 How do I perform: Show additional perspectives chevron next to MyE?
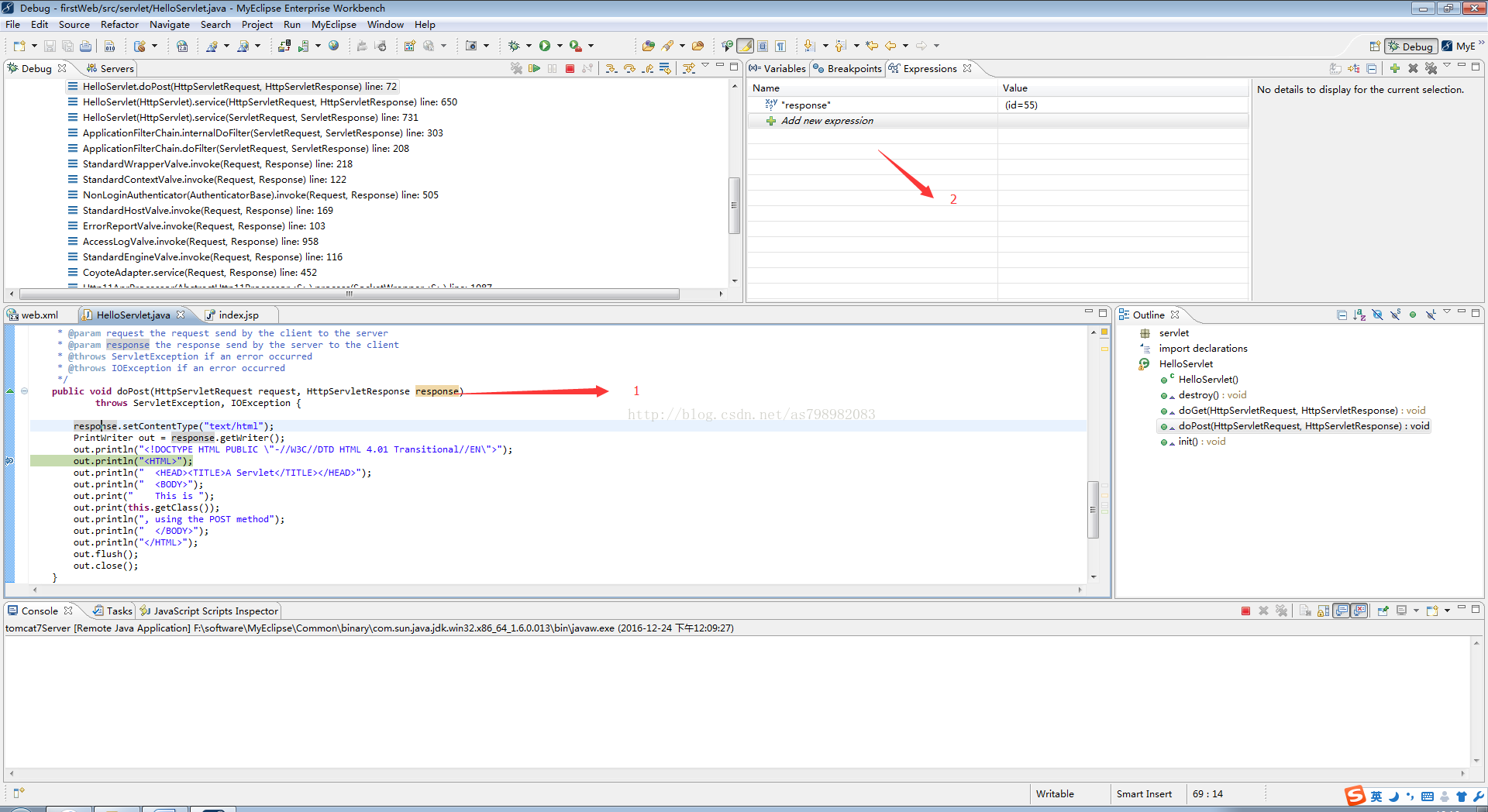click(x=1481, y=43)
